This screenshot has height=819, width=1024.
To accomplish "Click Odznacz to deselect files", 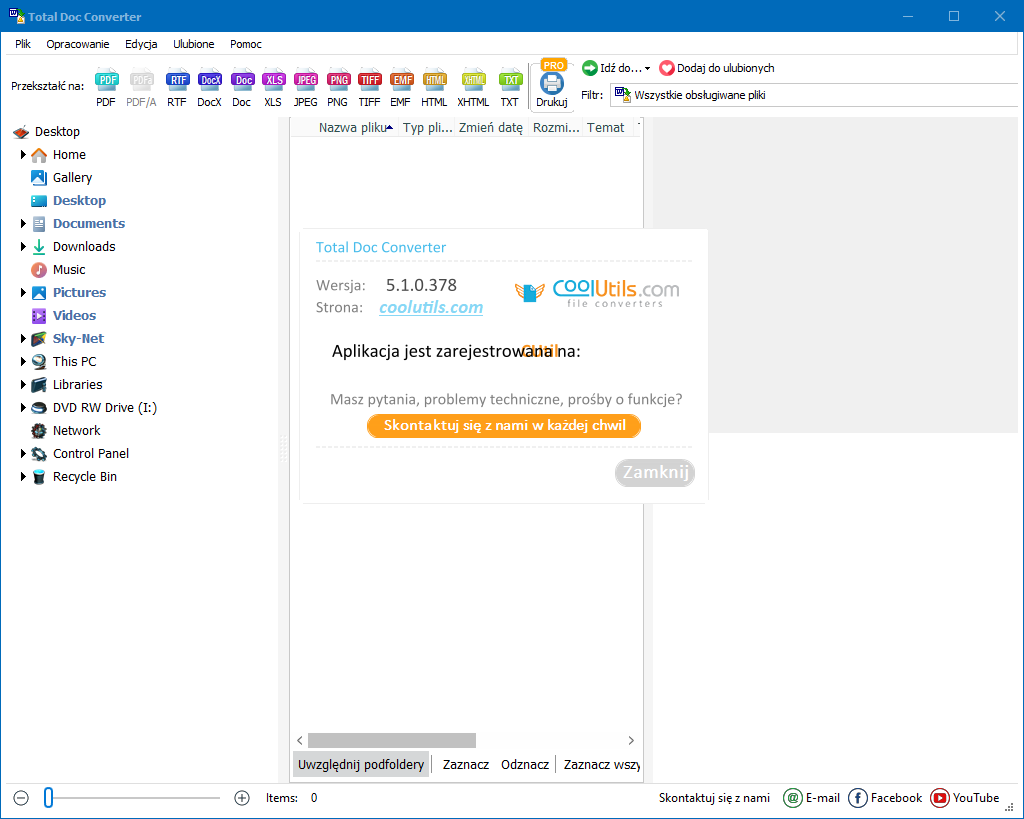I will click(524, 764).
